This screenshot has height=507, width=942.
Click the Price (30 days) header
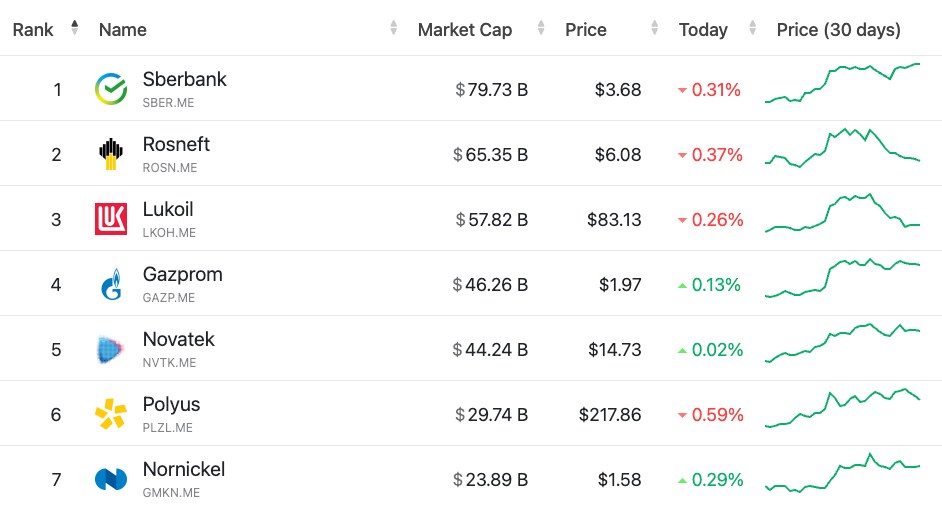pos(838,30)
